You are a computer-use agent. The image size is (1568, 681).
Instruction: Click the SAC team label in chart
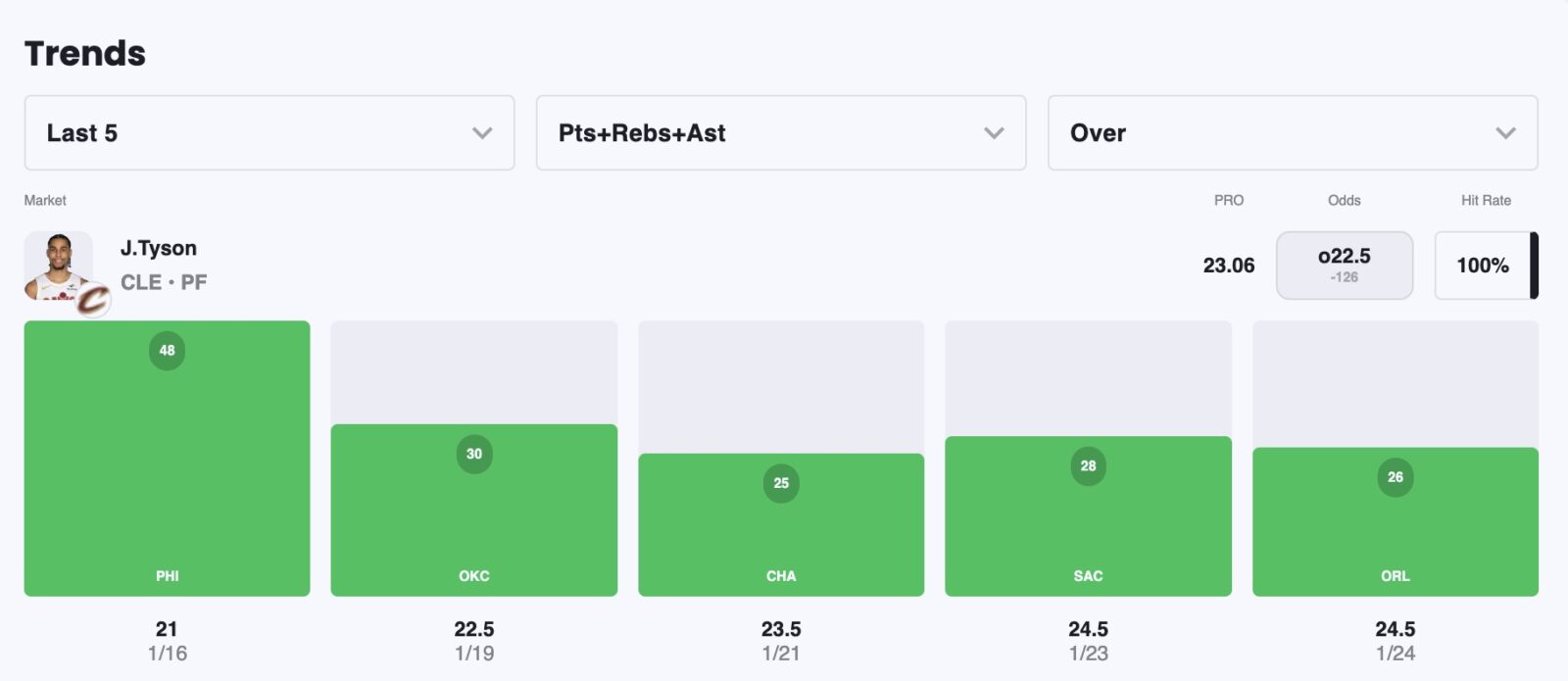tap(1088, 576)
